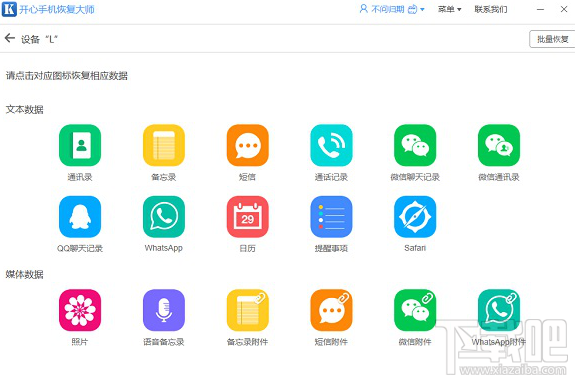Click the 开心手机恢复大师 app logo

[x=9, y=9]
